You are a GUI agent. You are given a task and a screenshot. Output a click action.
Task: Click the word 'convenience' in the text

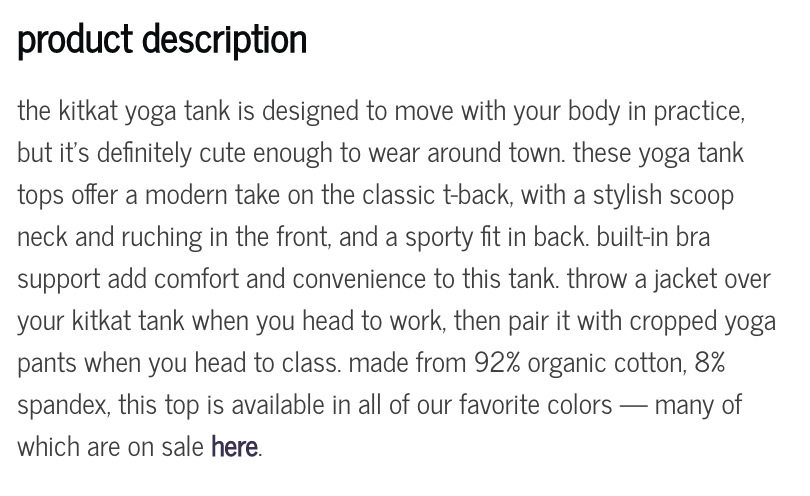tap(359, 280)
